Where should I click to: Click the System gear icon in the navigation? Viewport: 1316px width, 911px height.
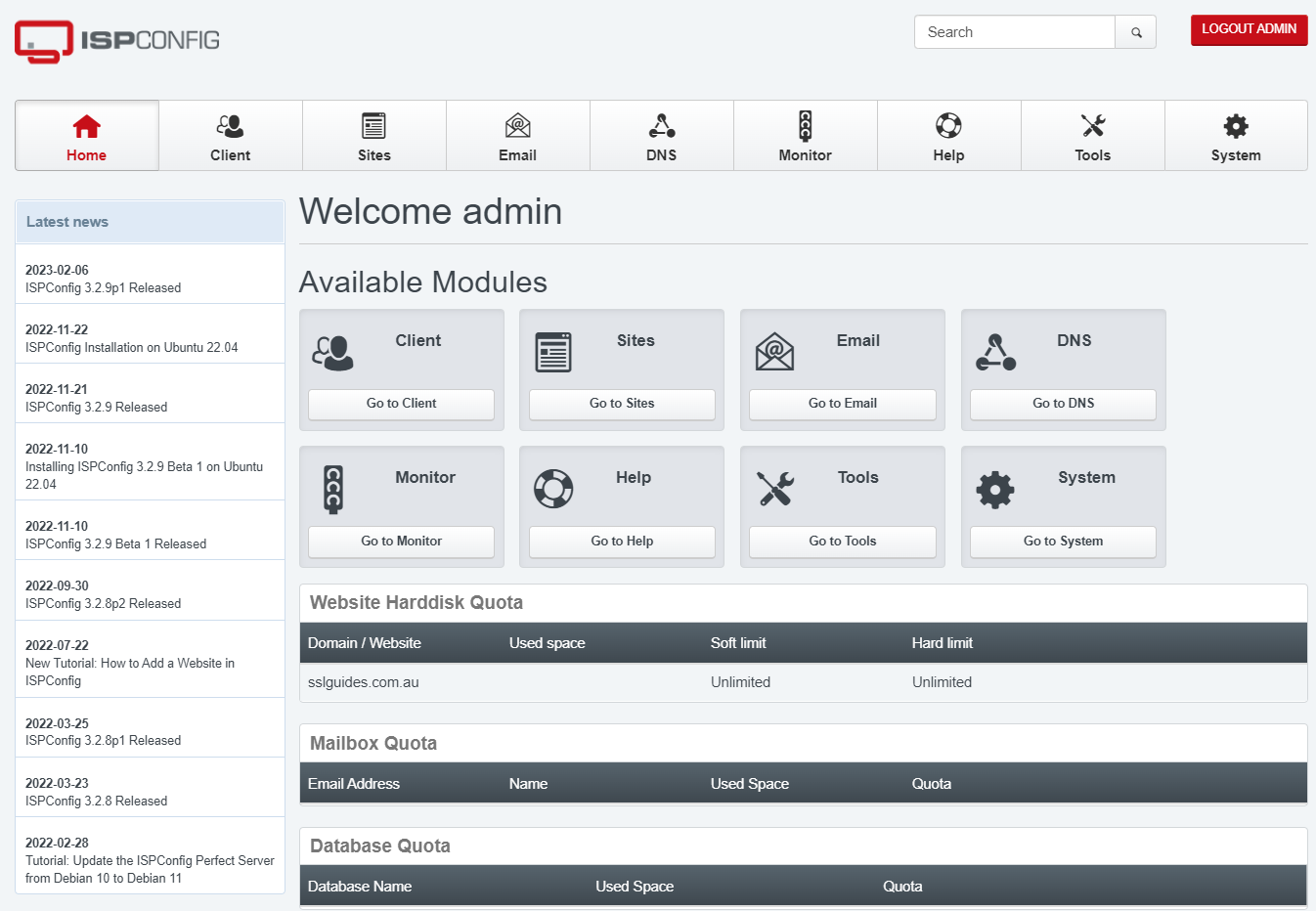coord(1235,125)
